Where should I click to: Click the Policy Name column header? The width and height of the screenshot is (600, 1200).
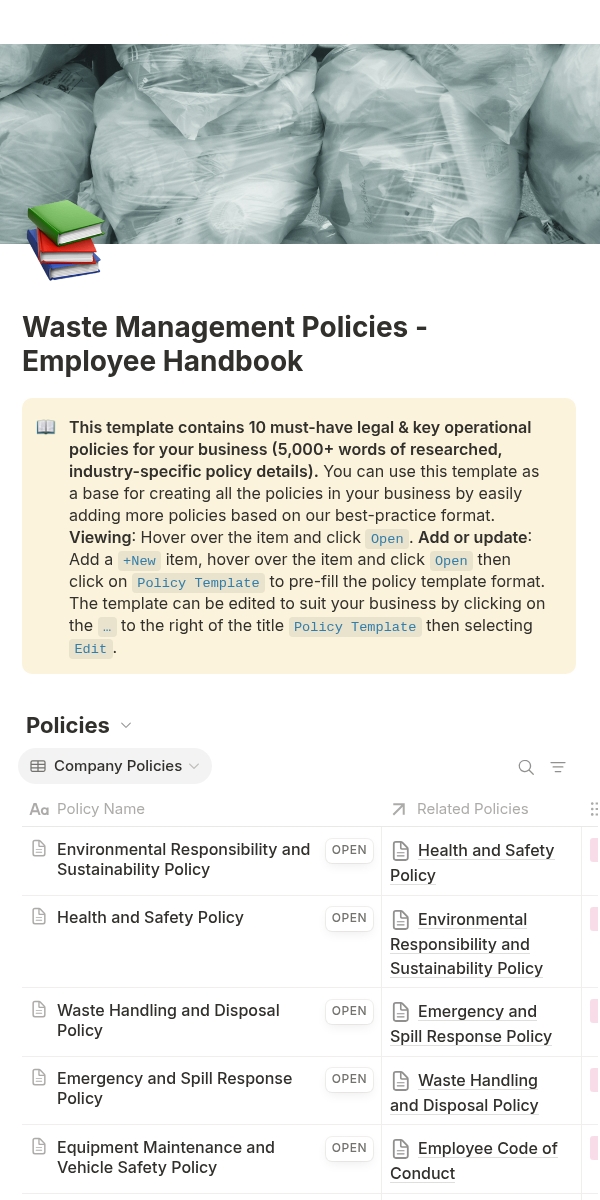(100, 809)
